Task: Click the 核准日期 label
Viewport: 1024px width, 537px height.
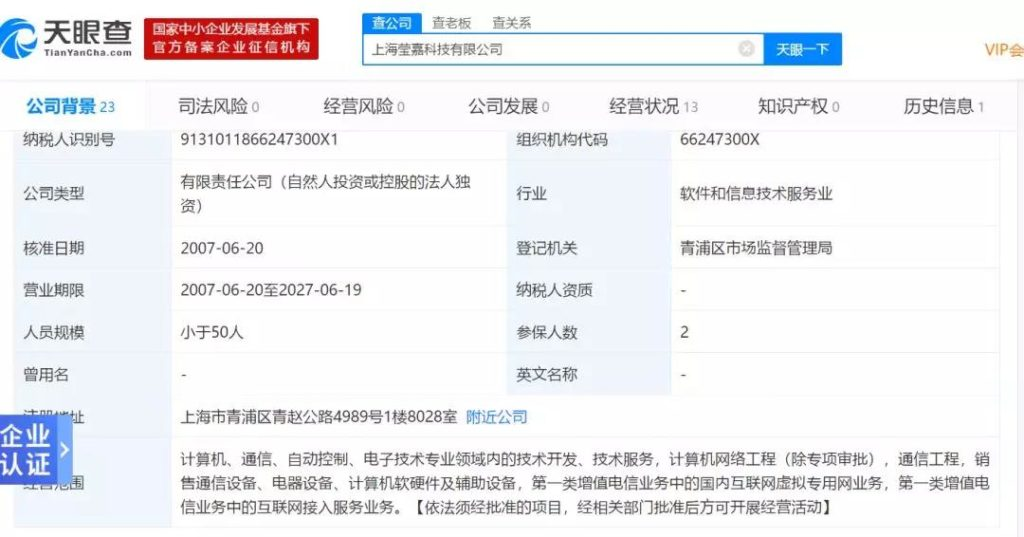Action: (54, 248)
